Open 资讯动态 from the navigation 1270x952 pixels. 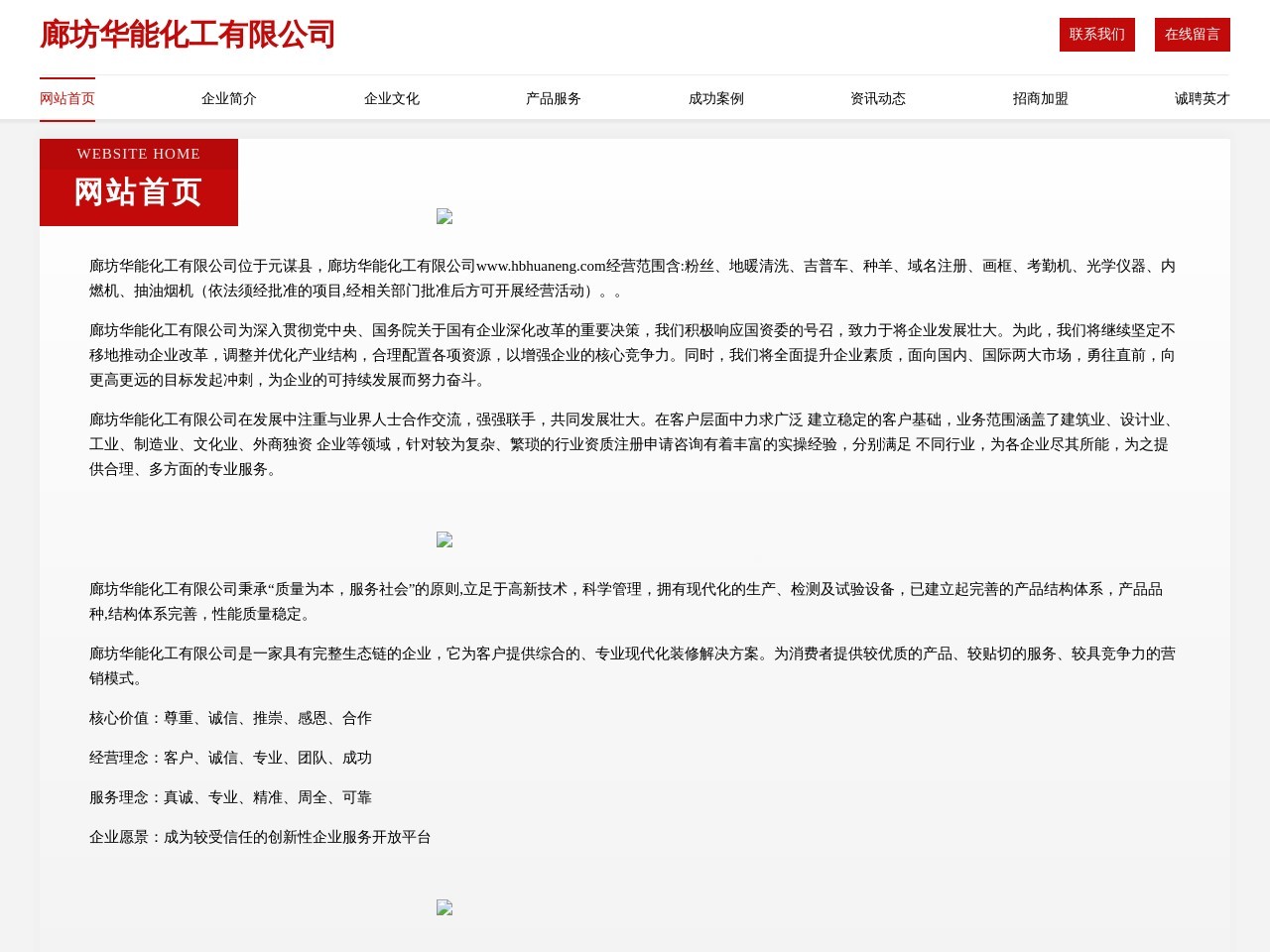pyautogui.click(x=877, y=98)
